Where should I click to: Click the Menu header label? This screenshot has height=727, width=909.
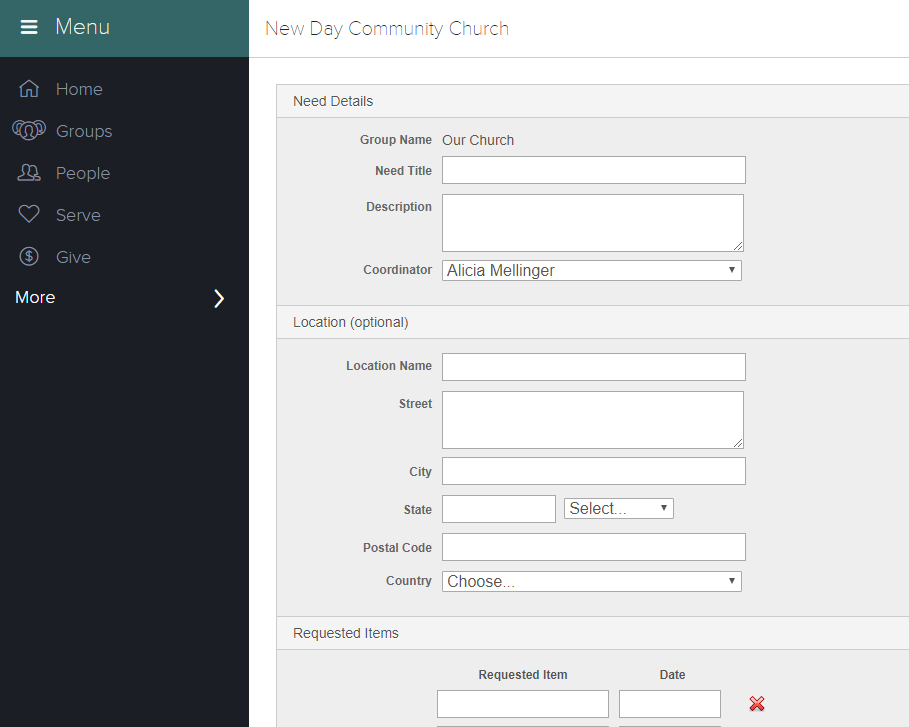pos(82,27)
